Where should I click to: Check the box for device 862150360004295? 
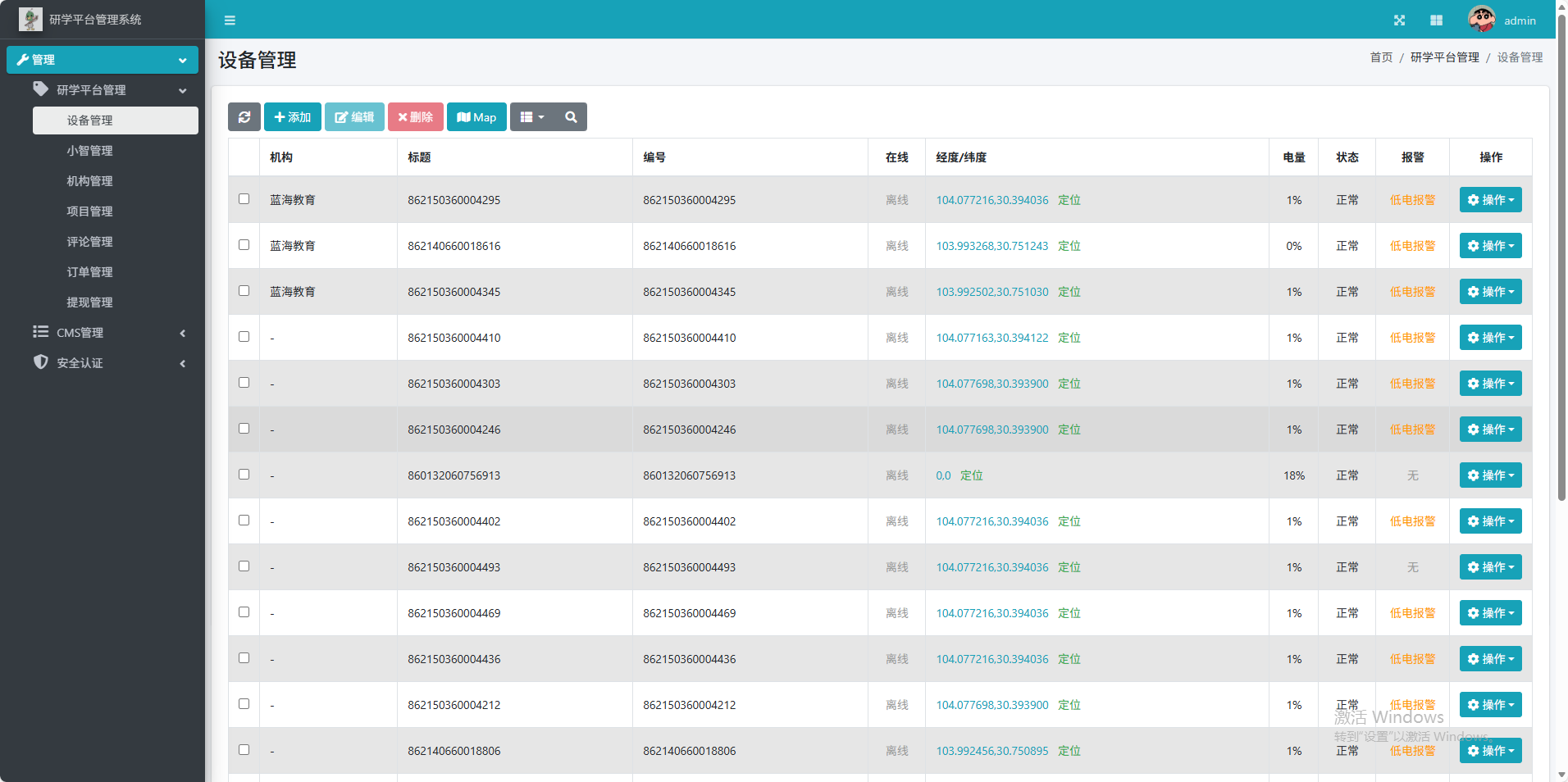coord(244,199)
